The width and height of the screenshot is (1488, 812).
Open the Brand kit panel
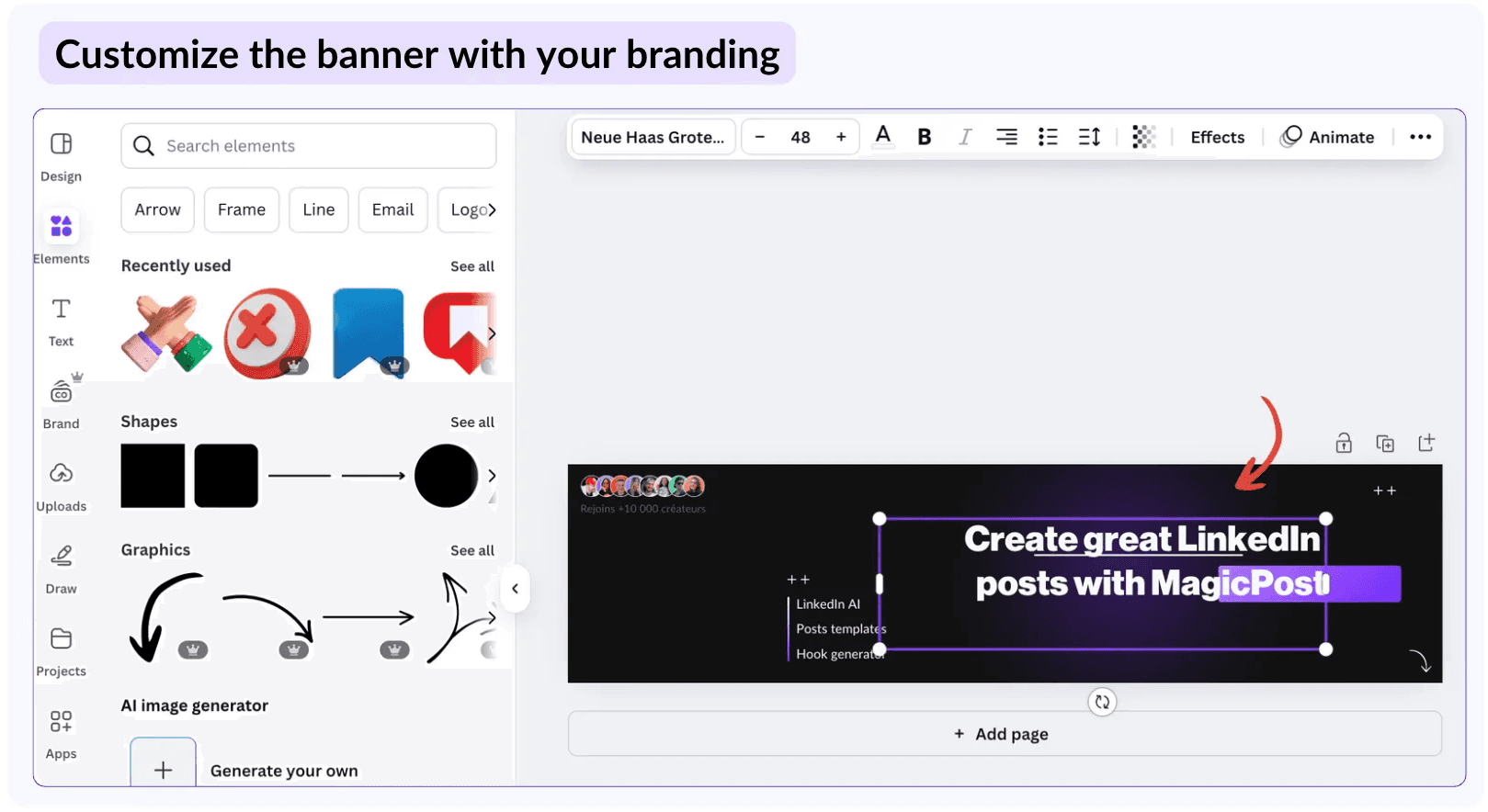coord(62,402)
